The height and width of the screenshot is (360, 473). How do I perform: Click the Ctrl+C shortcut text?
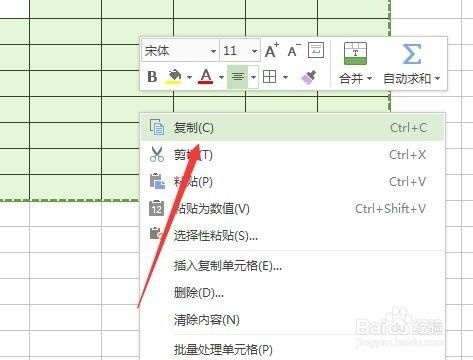tap(409, 128)
